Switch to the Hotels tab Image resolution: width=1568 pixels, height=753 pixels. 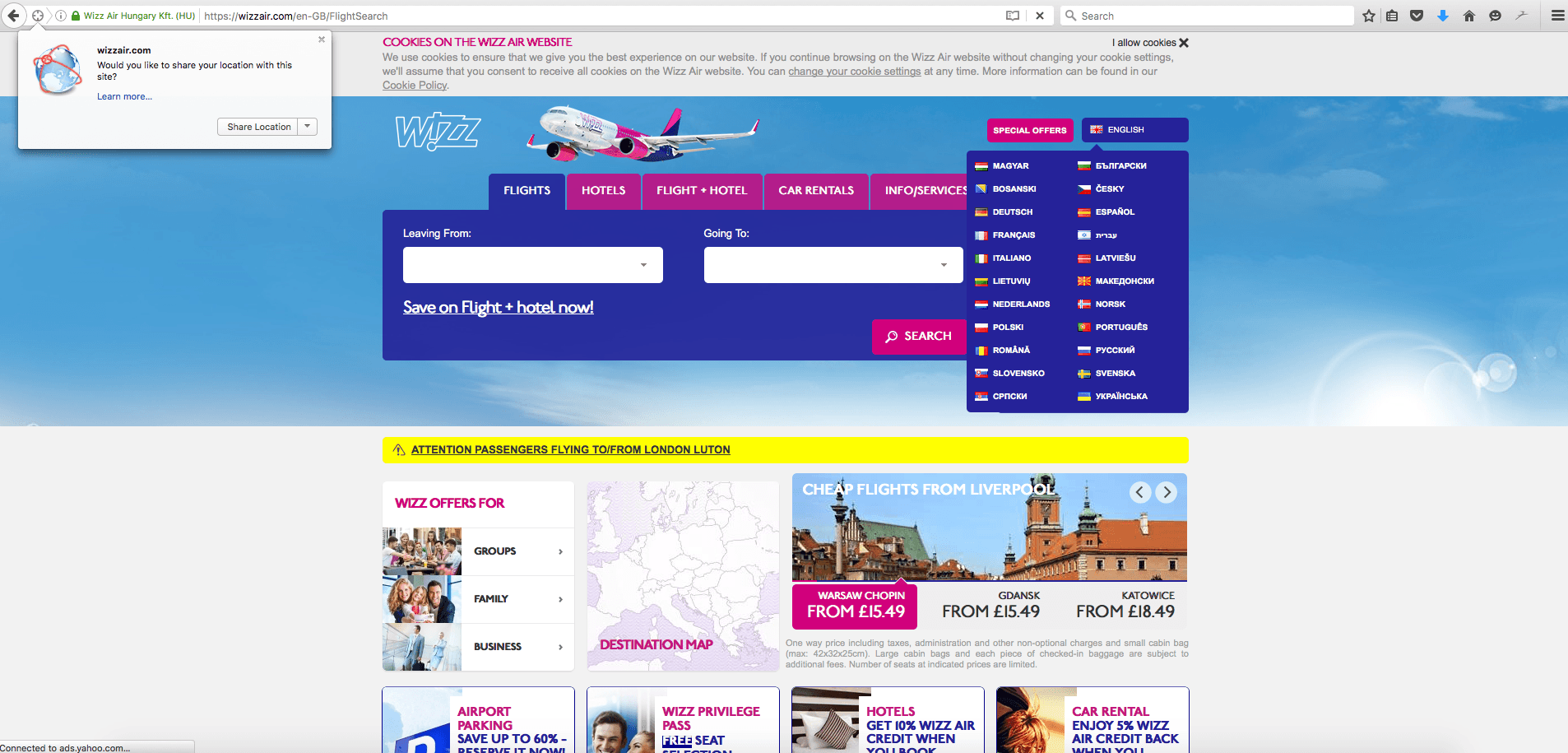(x=603, y=191)
